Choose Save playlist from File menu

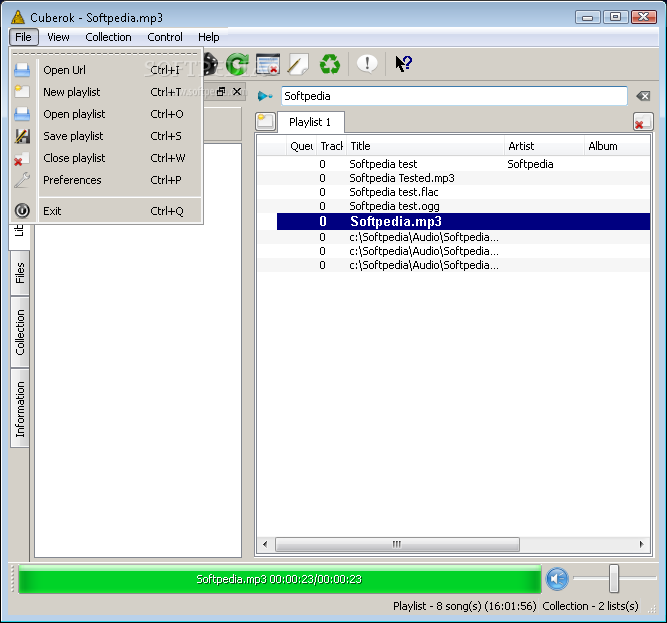pyautogui.click(x=105, y=136)
